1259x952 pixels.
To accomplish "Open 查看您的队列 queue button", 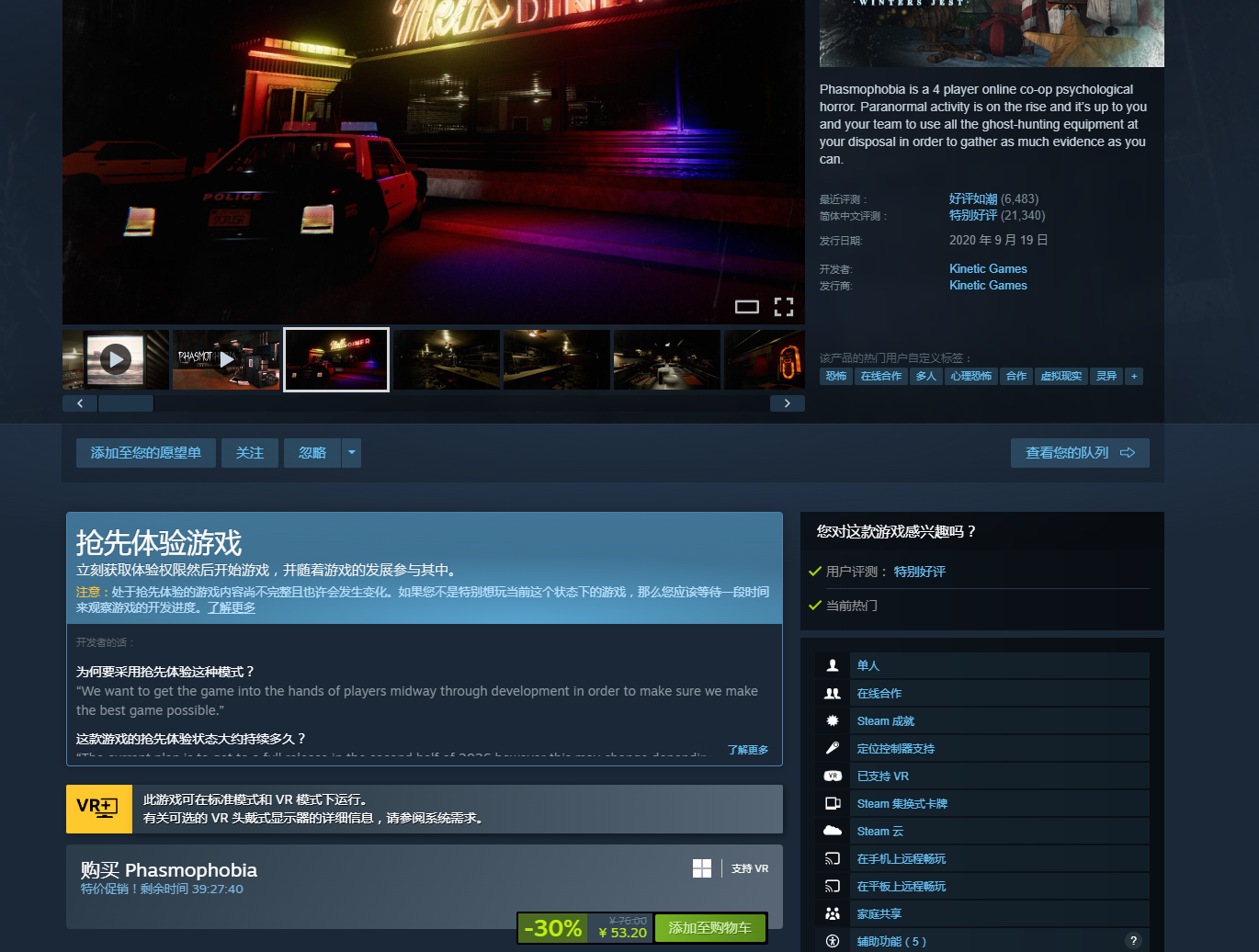I will (1081, 453).
